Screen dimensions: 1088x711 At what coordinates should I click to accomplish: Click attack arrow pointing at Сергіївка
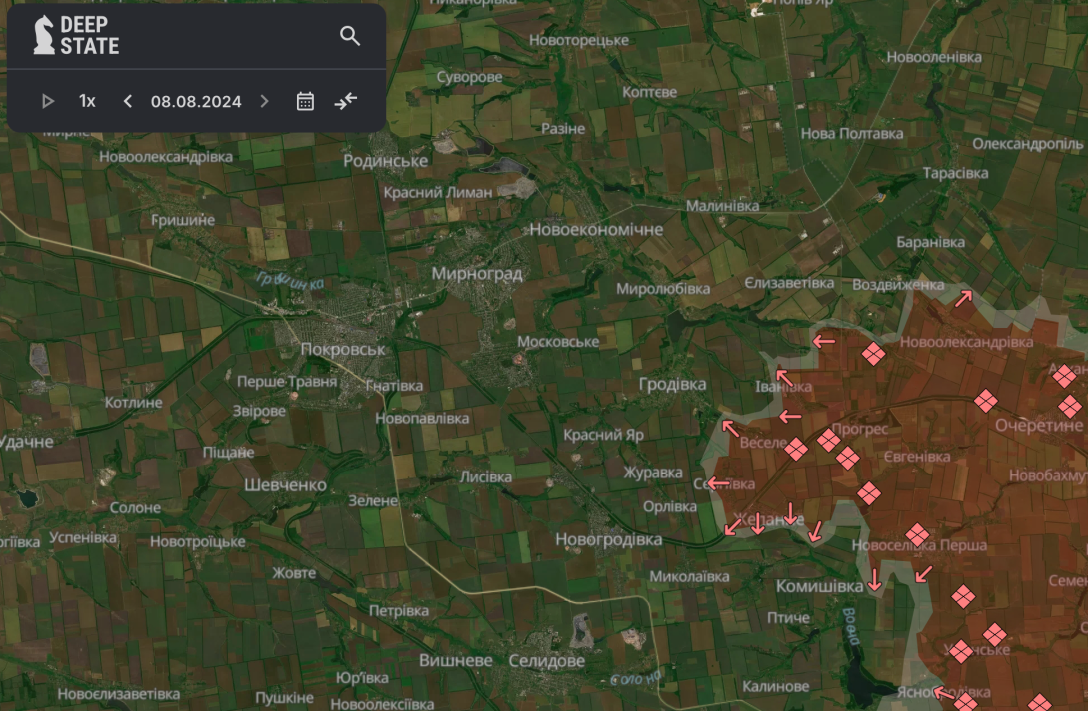[717, 484]
